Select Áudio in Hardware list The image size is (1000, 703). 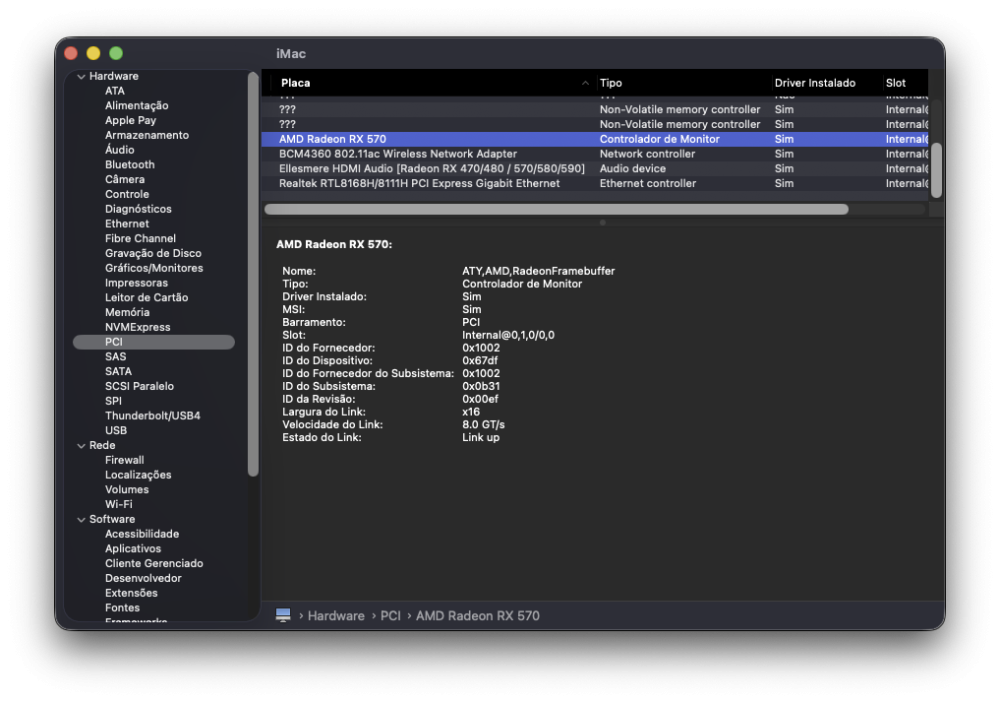[119, 150]
